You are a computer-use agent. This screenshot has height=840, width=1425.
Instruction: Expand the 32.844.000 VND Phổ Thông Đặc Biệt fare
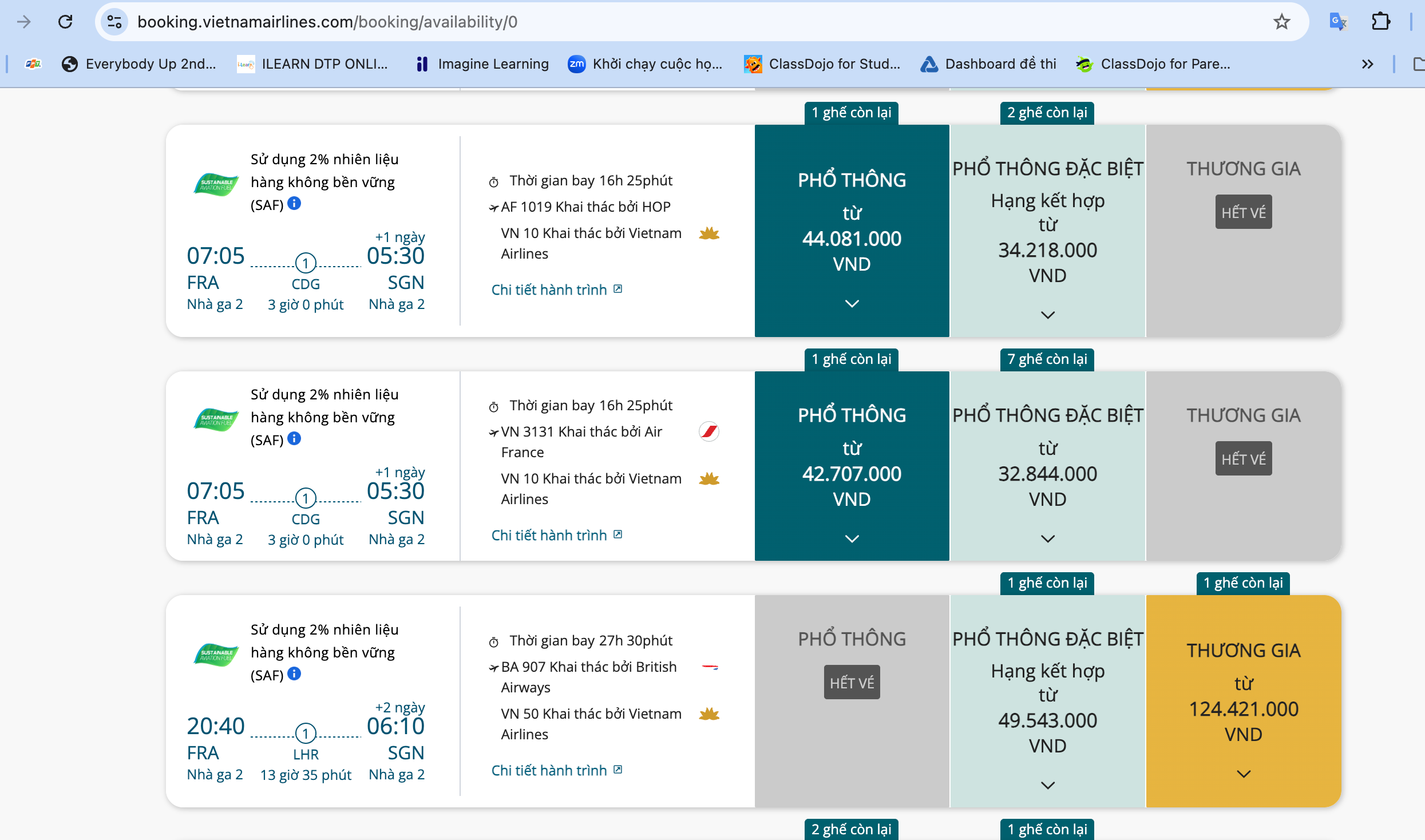[1047, 538]
